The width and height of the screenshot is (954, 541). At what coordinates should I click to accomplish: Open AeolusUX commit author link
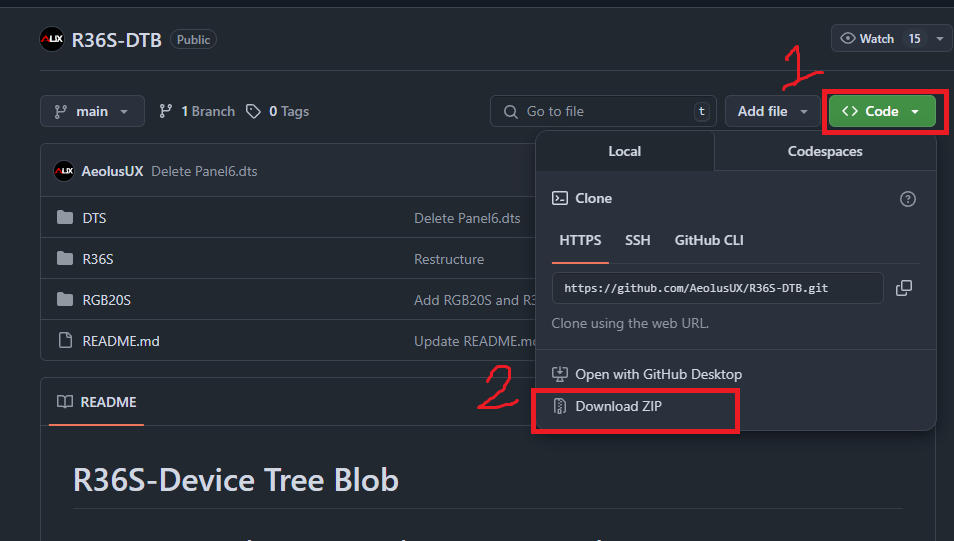pyautogui.click(x=113, y=172)
